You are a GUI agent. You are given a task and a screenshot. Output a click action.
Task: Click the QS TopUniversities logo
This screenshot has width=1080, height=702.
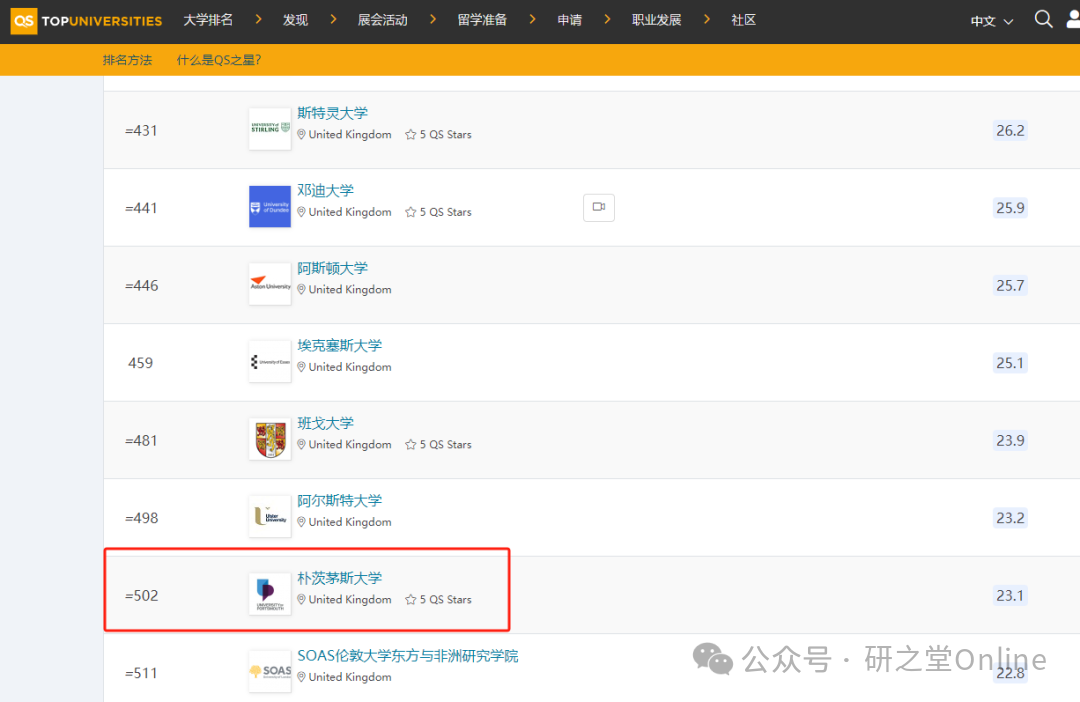pos(87,21)
